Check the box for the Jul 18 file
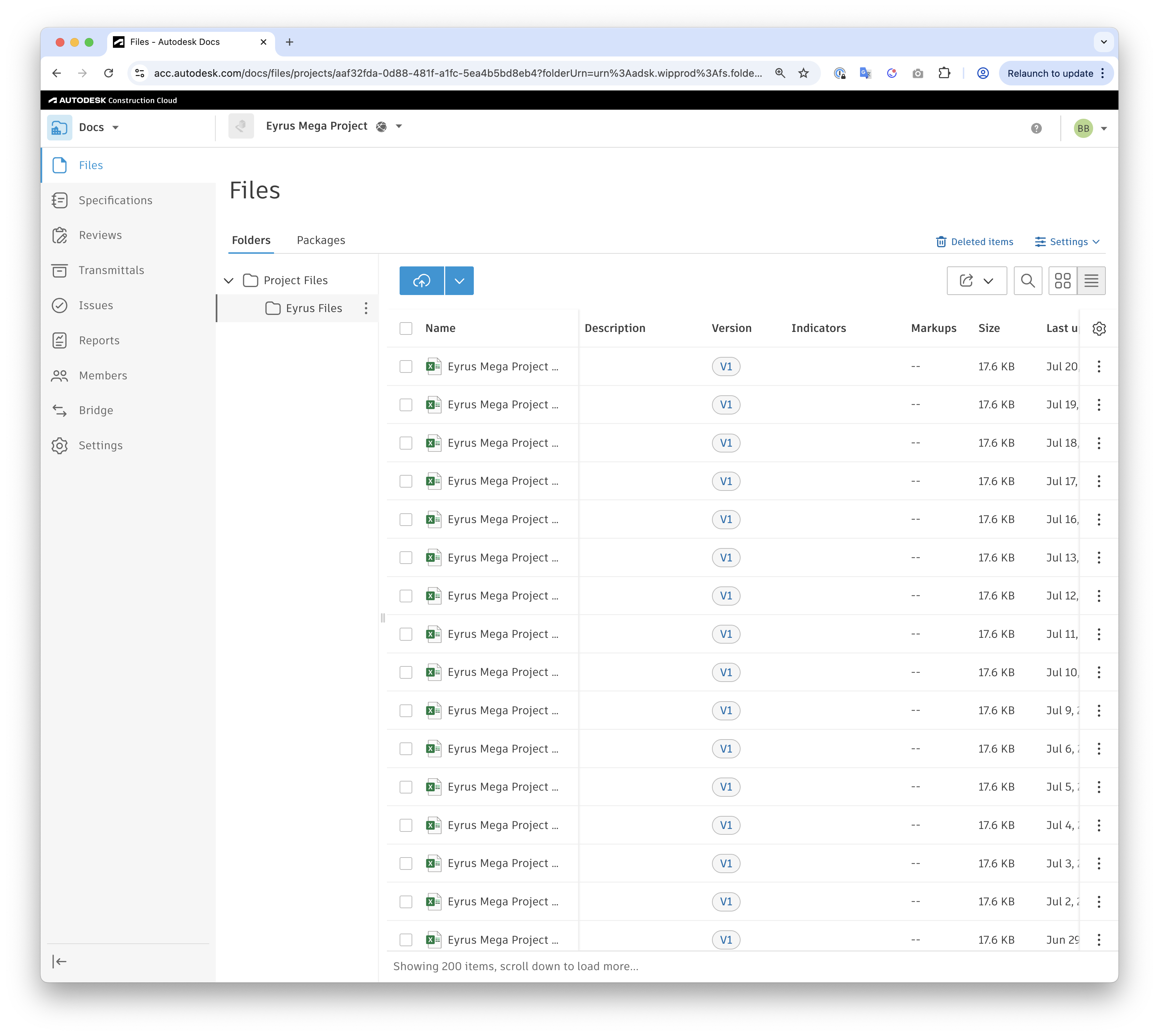 (x=406, y=443)
